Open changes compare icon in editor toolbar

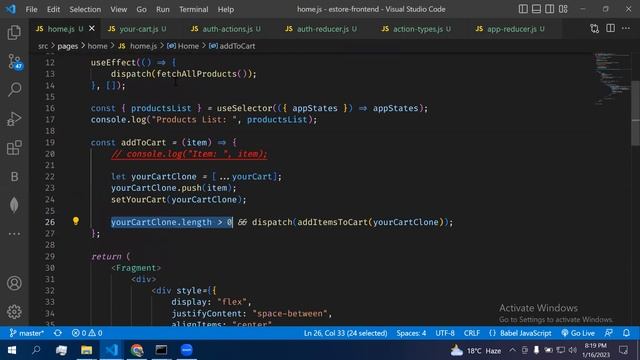(594, 29)
